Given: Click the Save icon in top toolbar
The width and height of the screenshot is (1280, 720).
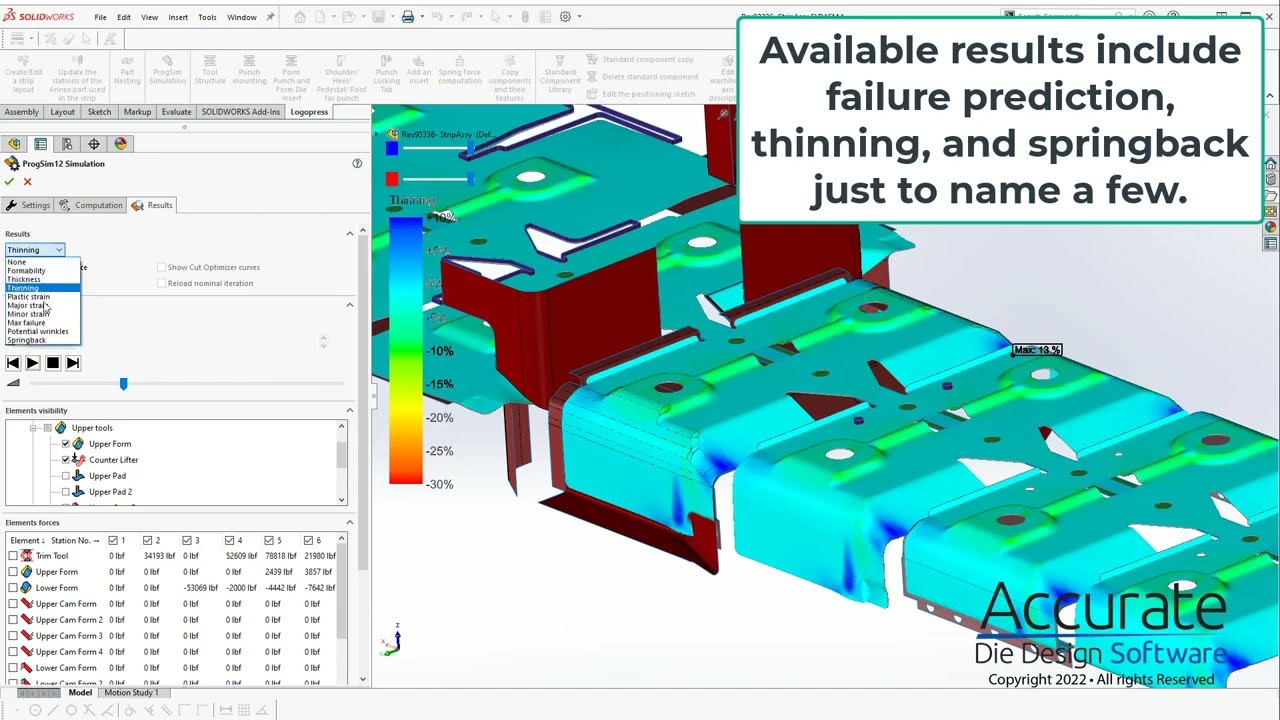Looking at the screenshot, I should click(x=378, y=17).
